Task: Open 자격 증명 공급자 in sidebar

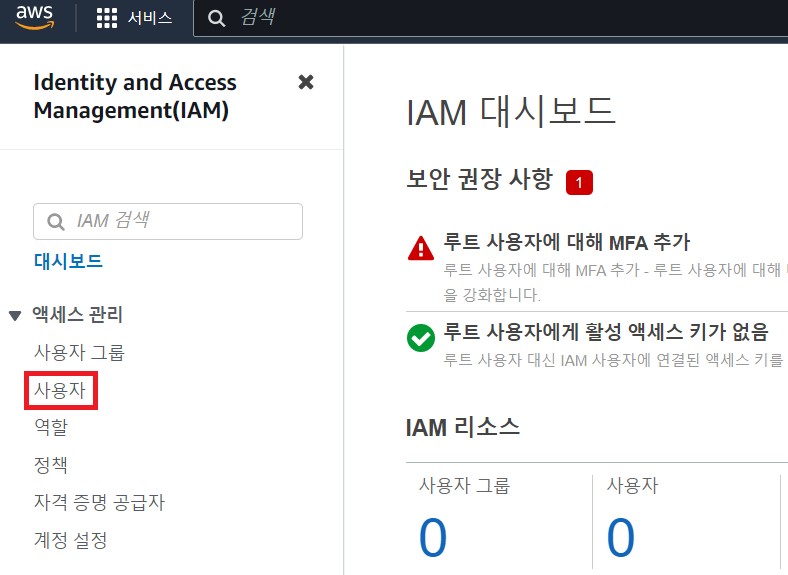Action: (x=99, y=503)
